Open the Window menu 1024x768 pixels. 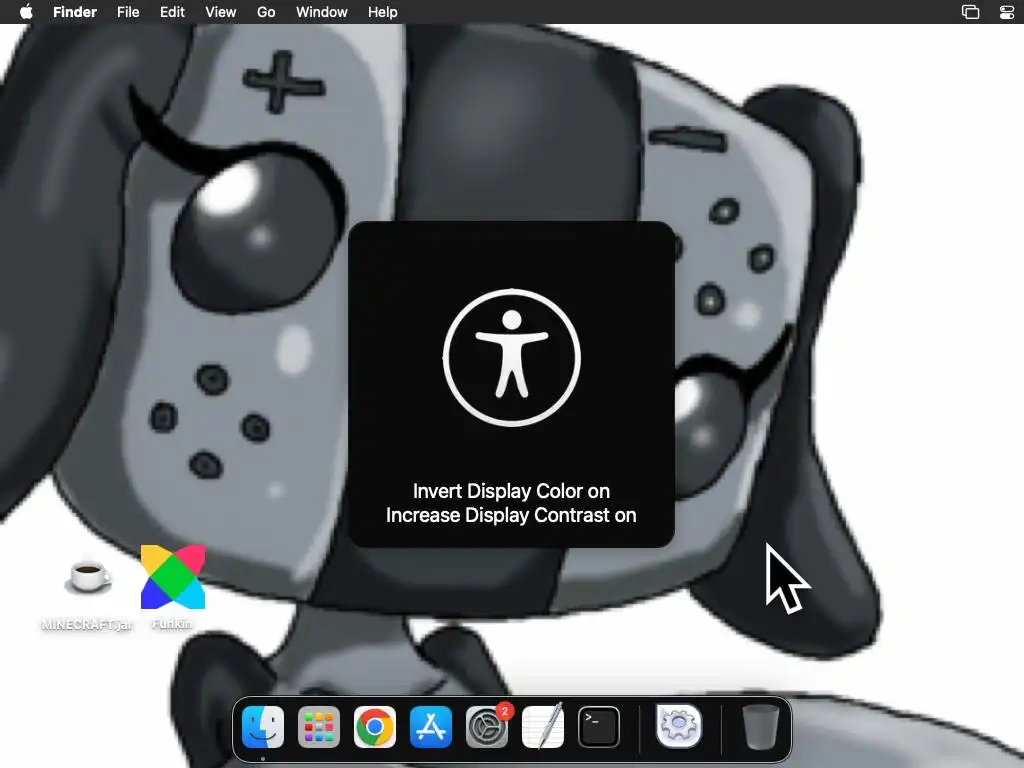tap(321, 12)
